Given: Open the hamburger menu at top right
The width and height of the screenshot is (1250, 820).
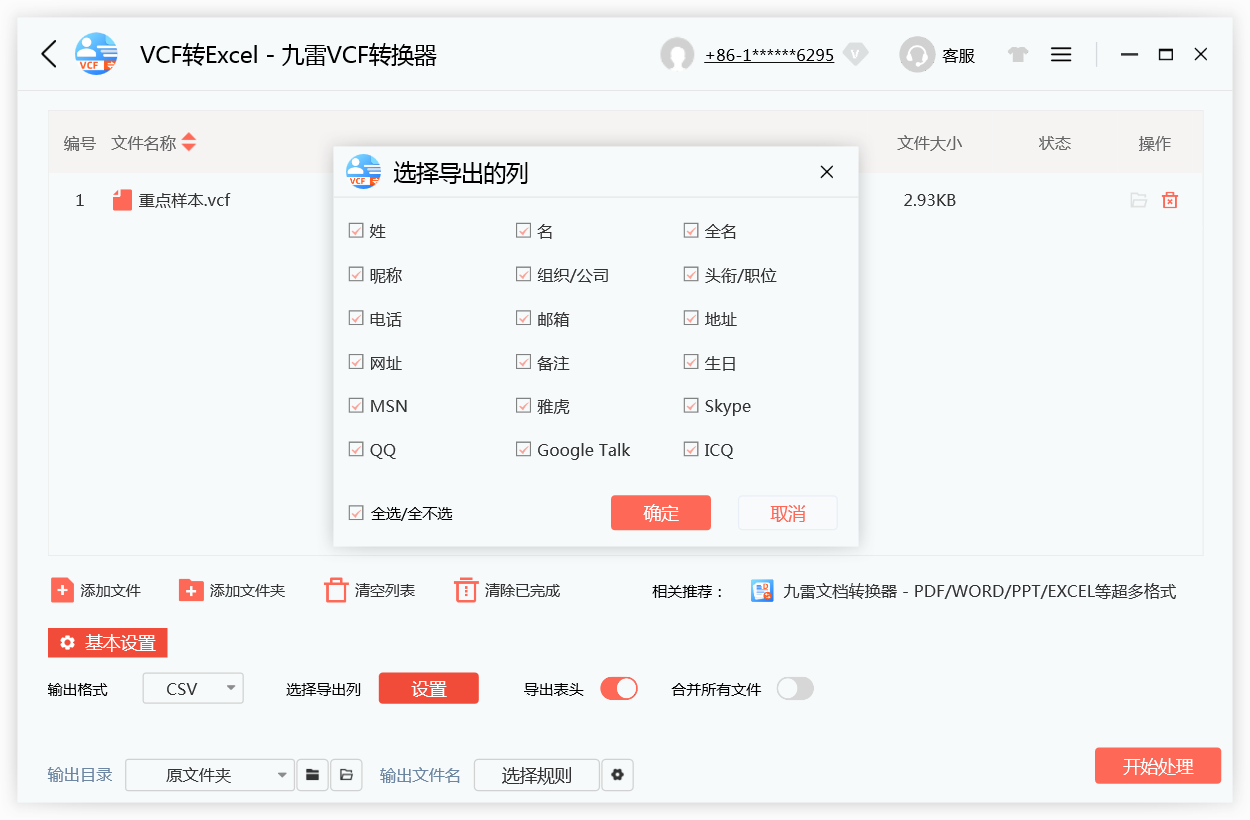Looking at the screenshot, I should tap(1061, 54).
